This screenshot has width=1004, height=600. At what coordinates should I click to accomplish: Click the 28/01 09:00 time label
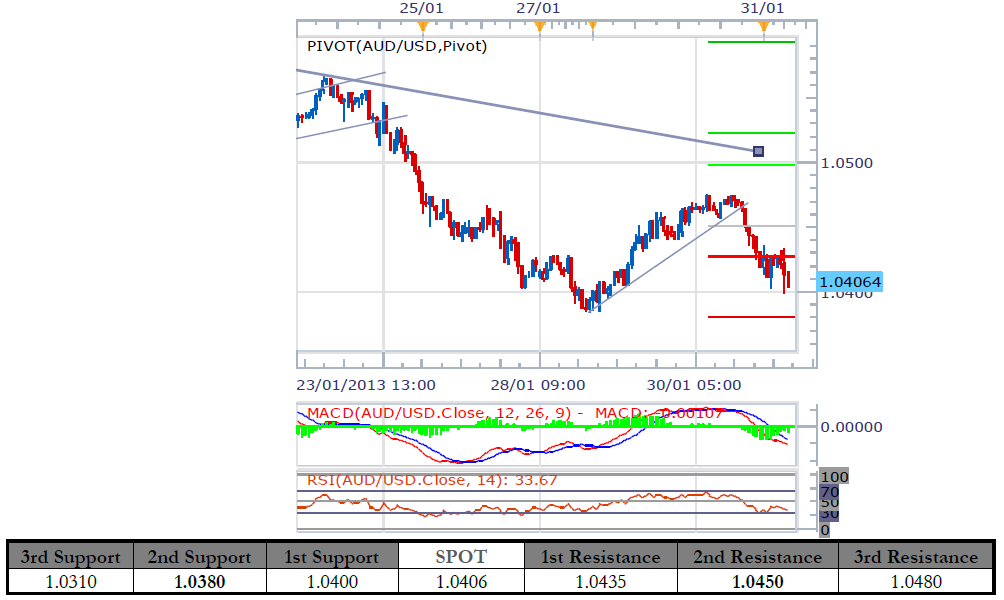click(538, 385)
